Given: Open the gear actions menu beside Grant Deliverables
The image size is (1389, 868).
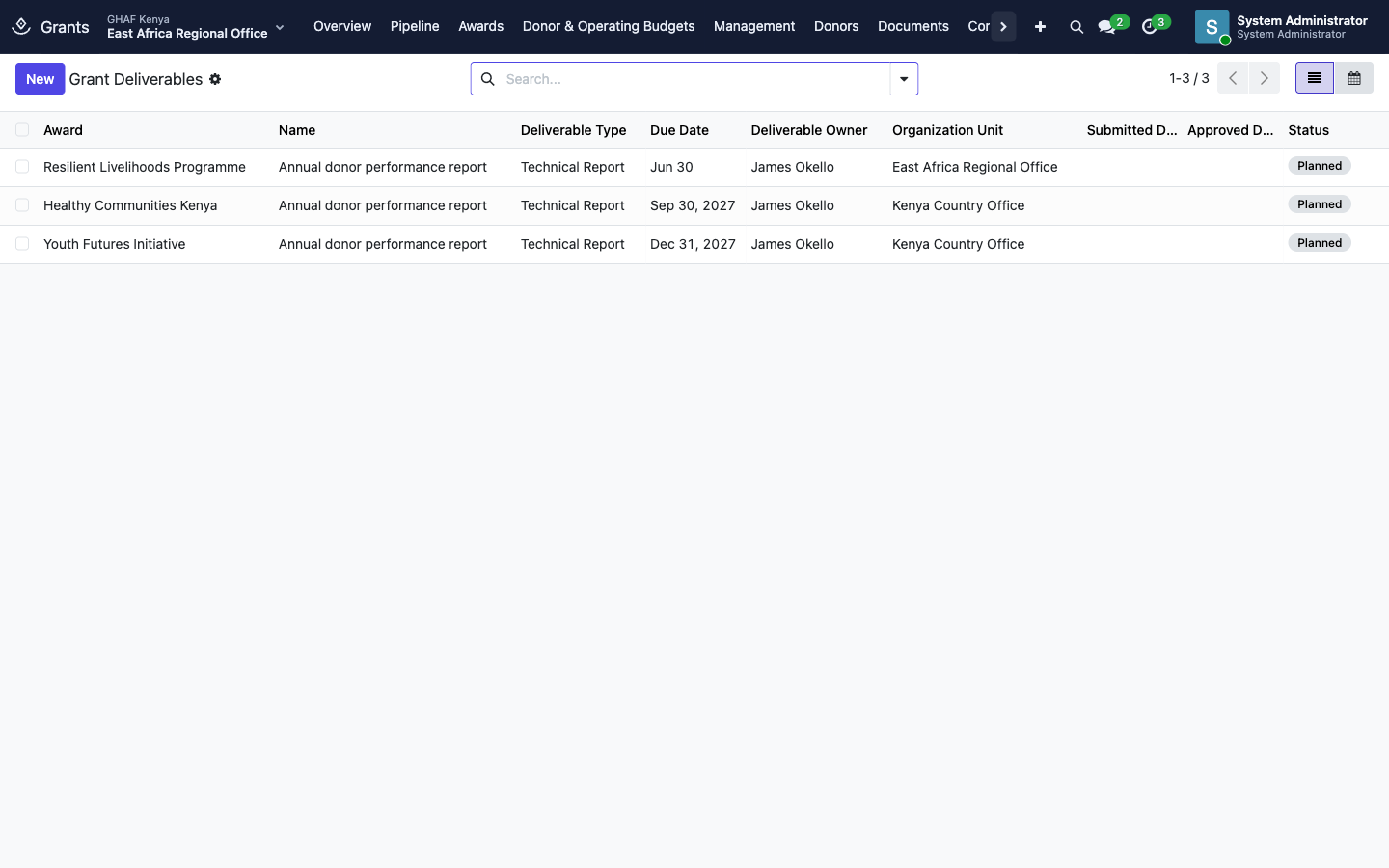Looking at the screenshot, I should tap(215, 79).
